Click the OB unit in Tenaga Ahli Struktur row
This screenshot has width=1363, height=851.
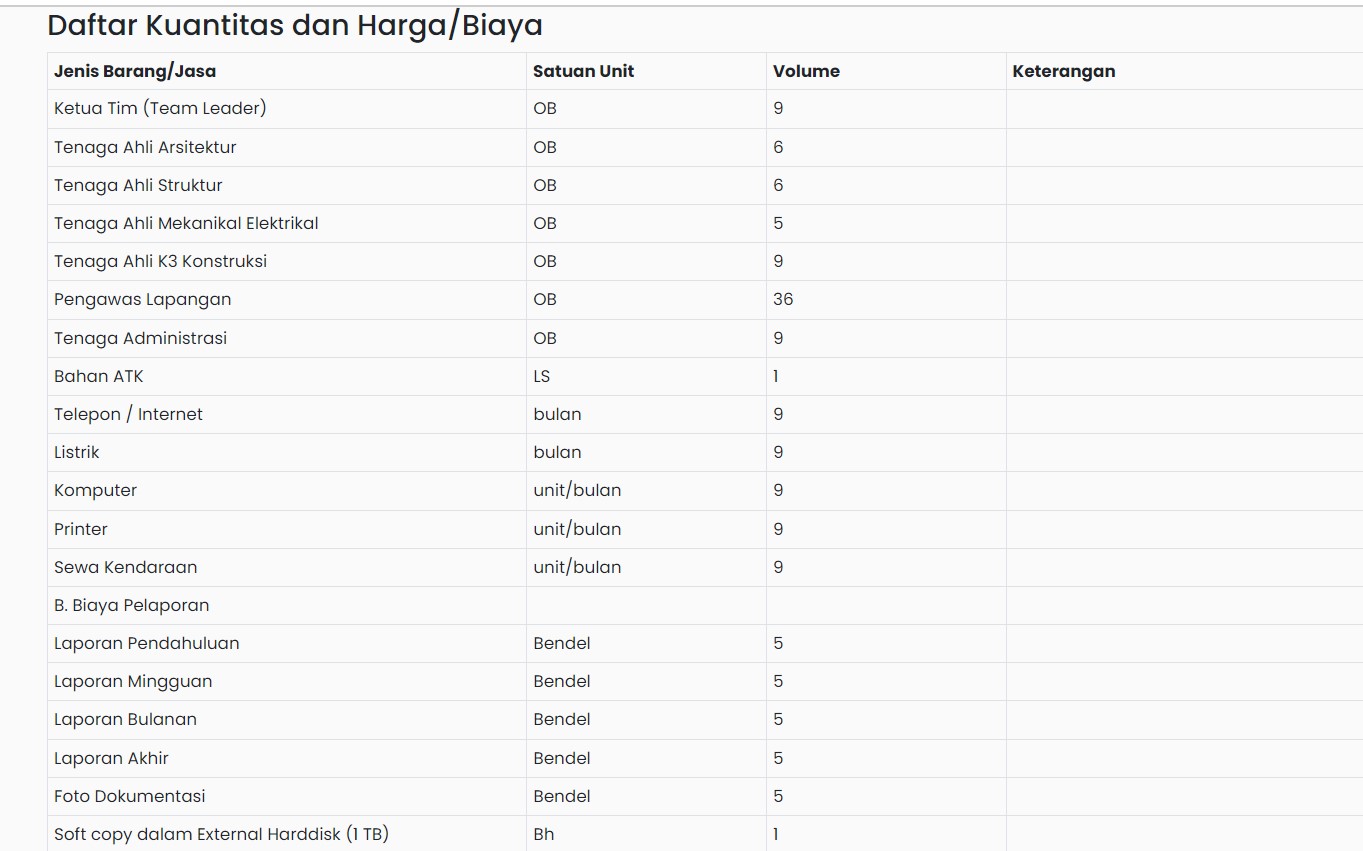point(545,185)
